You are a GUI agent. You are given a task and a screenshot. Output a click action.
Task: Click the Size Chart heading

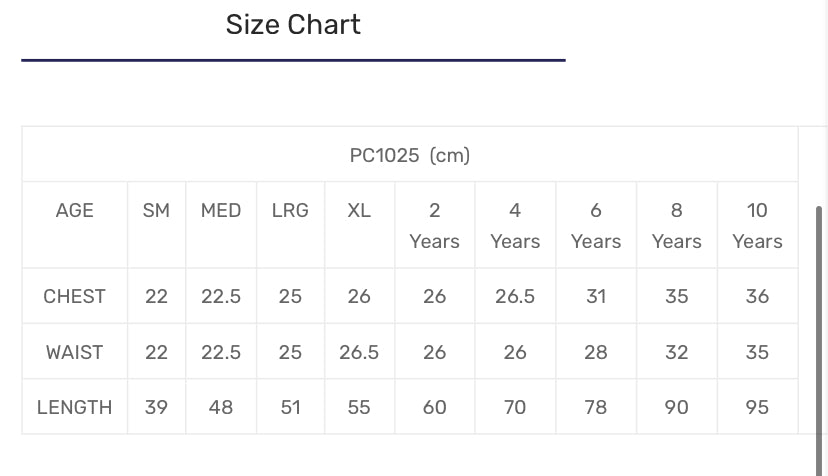(293, 25)
